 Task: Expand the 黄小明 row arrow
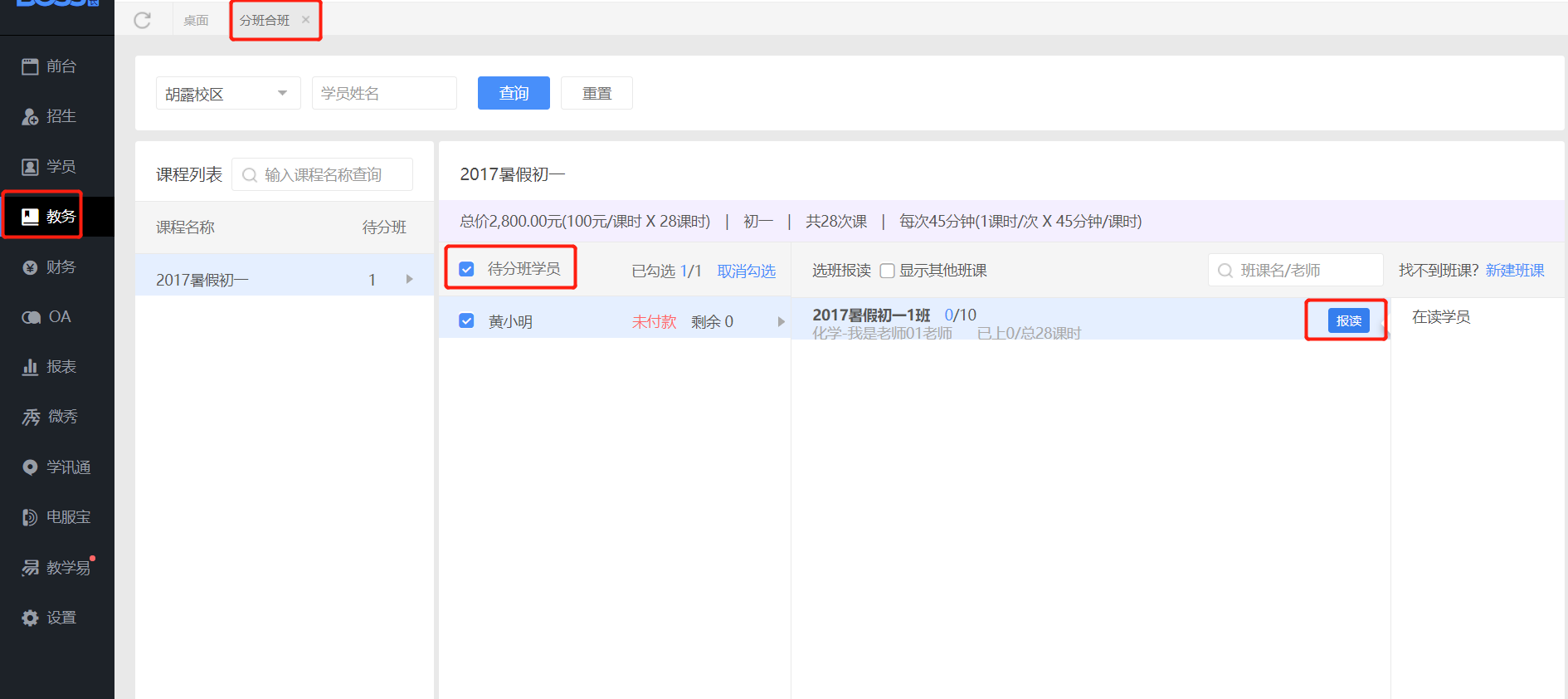(781, 321)
